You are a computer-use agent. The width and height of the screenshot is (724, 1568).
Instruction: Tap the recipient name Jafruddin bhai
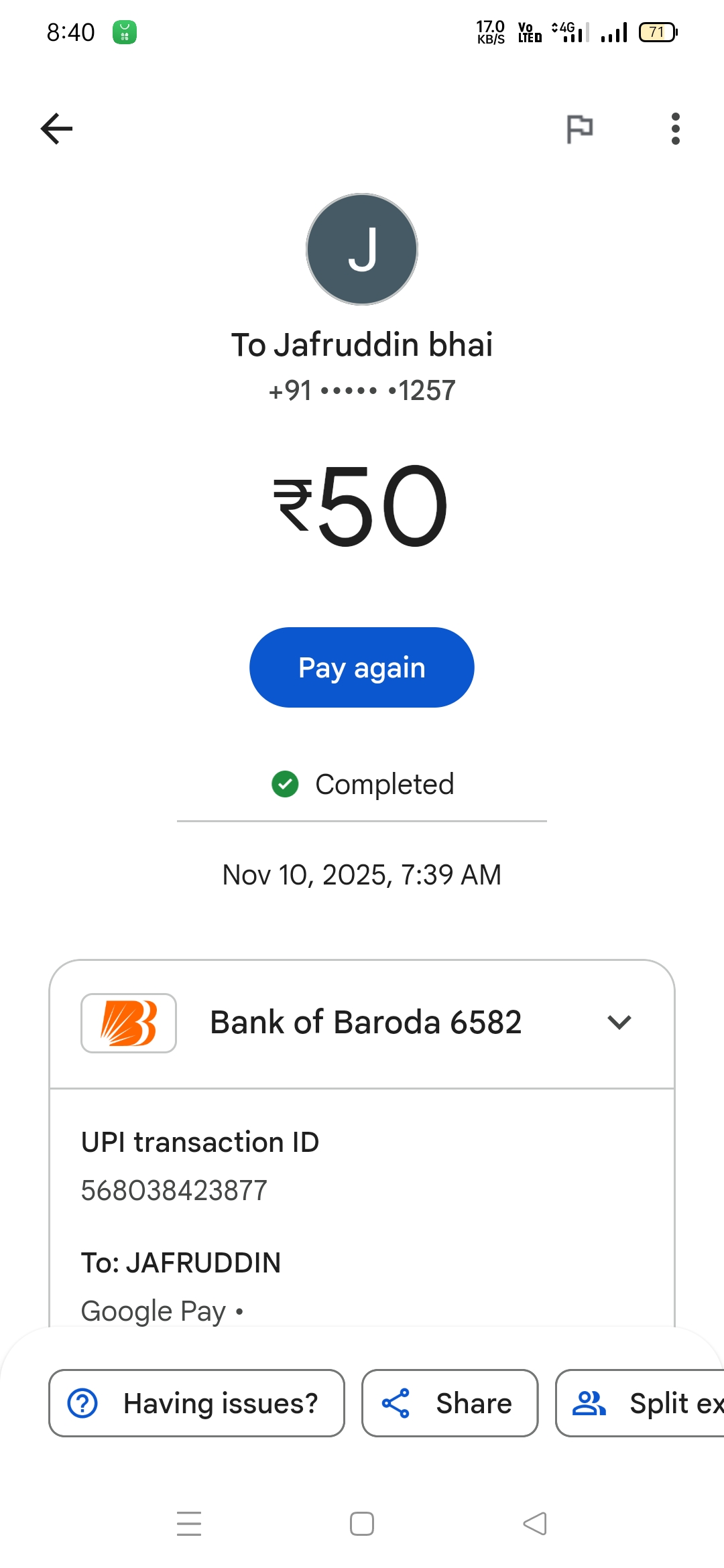[x=362, y=345]
